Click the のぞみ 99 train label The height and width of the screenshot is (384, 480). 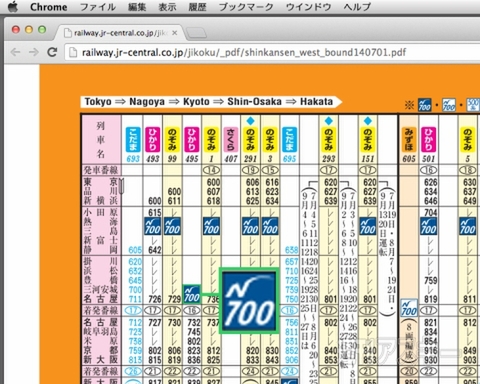(x=172, y=139)
